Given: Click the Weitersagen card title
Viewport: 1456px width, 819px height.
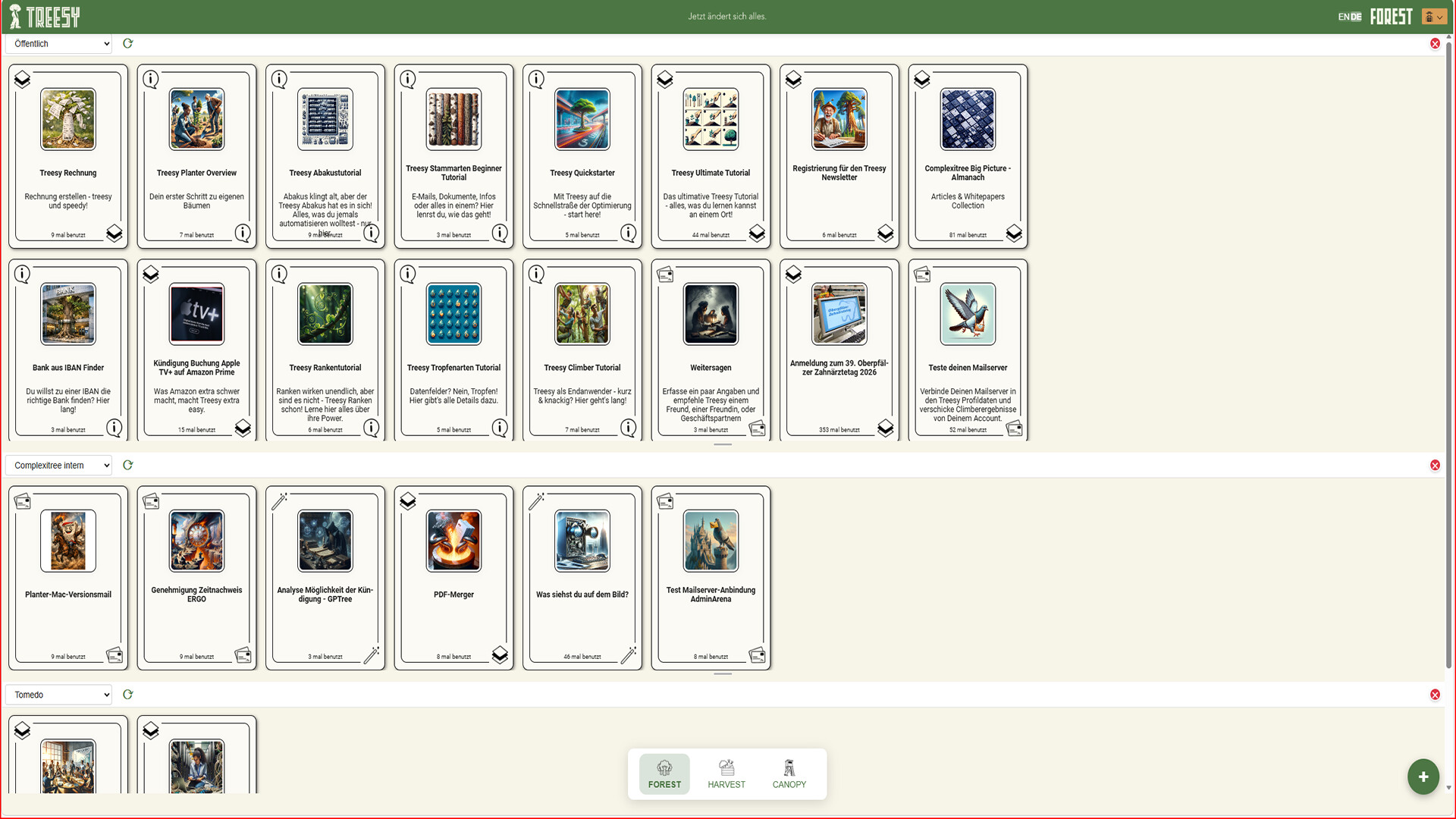Looking at the screenshot, I should 711,368.
